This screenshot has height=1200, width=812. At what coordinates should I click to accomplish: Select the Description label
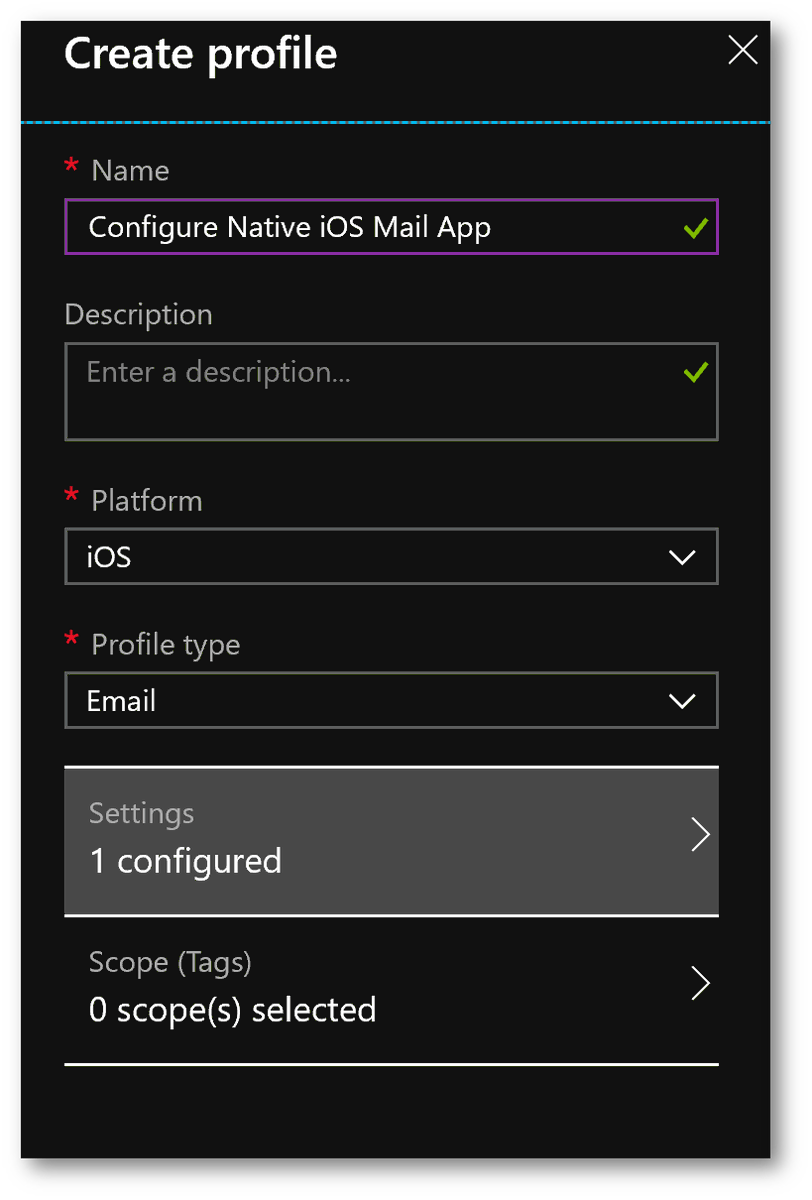(x=138, y=314)
